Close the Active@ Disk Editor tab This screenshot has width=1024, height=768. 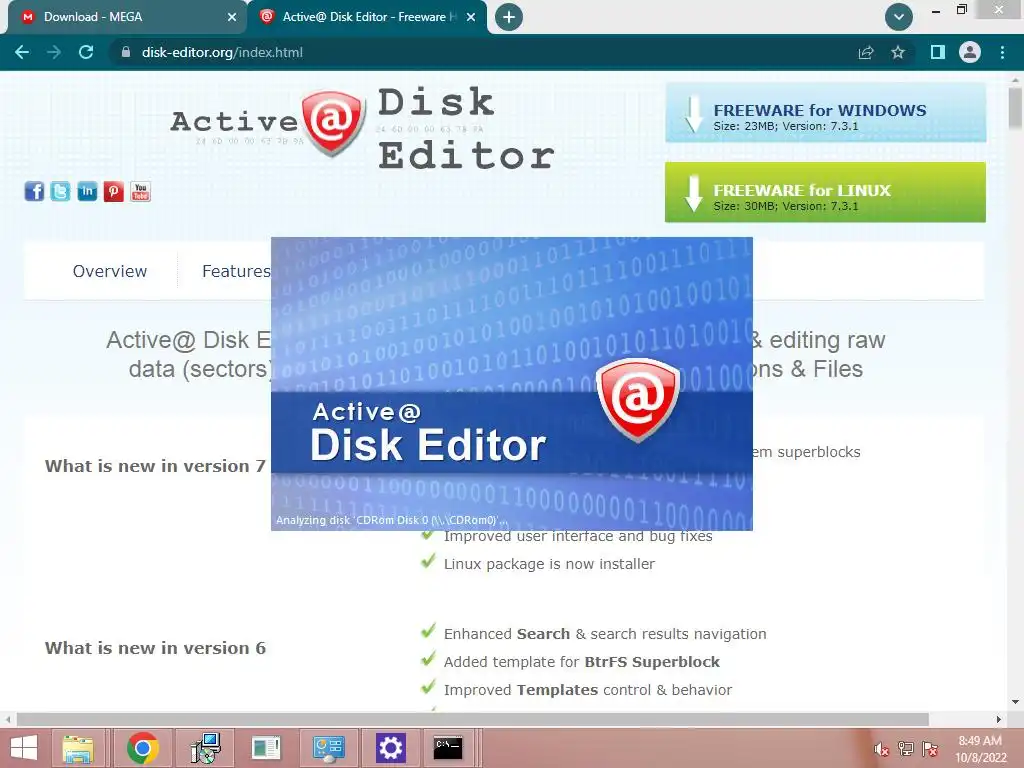471,17
